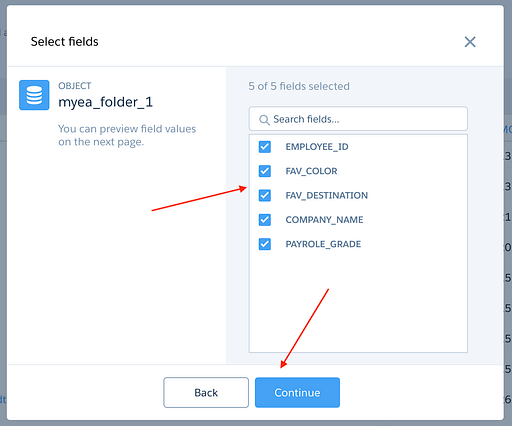Deselect the COMPANY_NAME checkbox
512x426 pixels.
point(265,220)
